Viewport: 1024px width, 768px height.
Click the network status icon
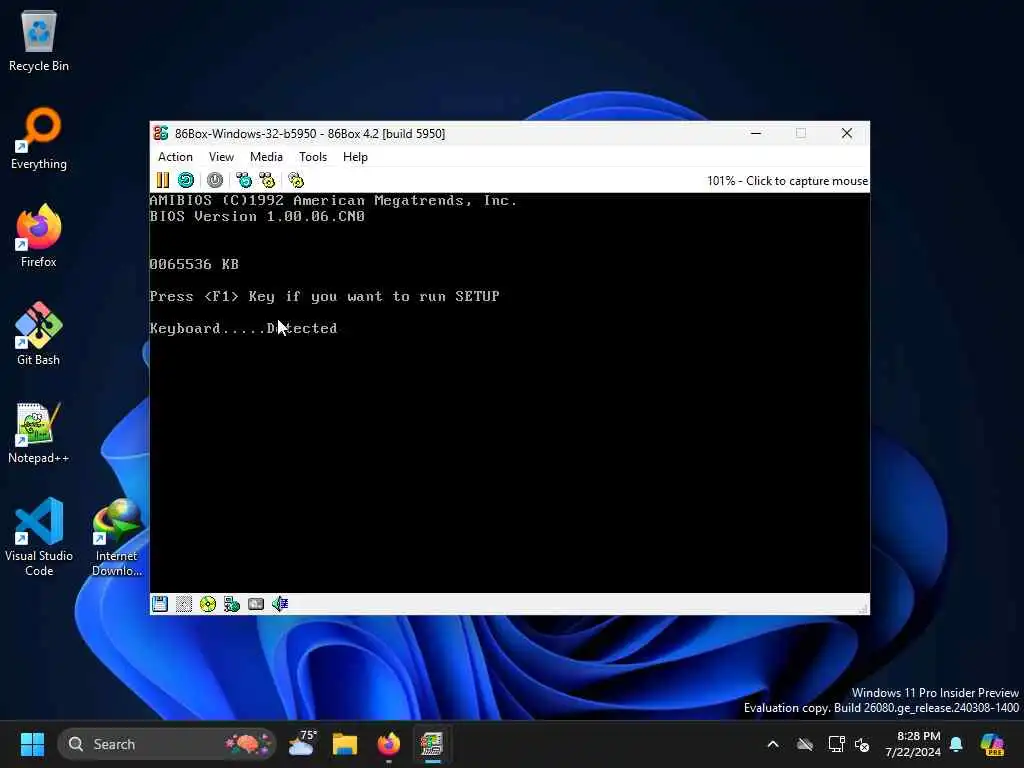point(232,604)
